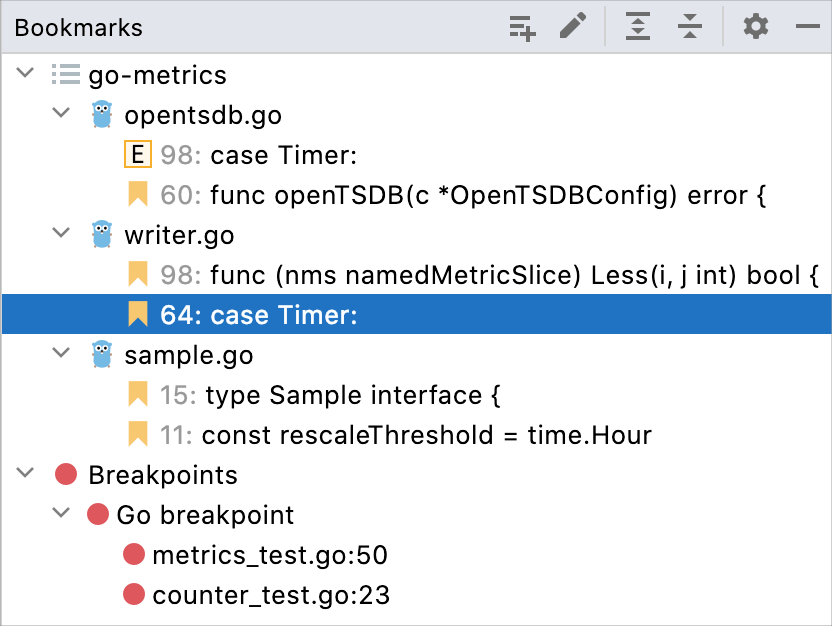Viewport: 832px width, 626px height.
Task: Click the Bookmarks panel title
Action: click(78, 27)
